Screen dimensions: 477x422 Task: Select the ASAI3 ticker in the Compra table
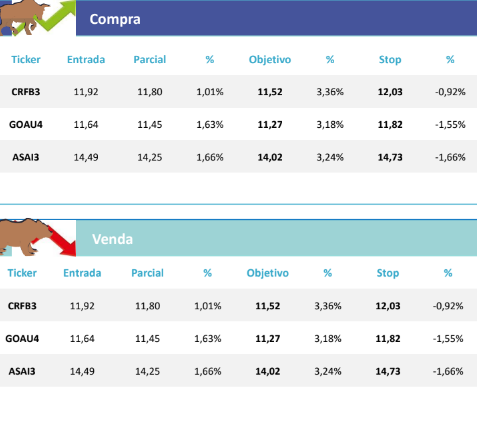[x=26, y=157]
